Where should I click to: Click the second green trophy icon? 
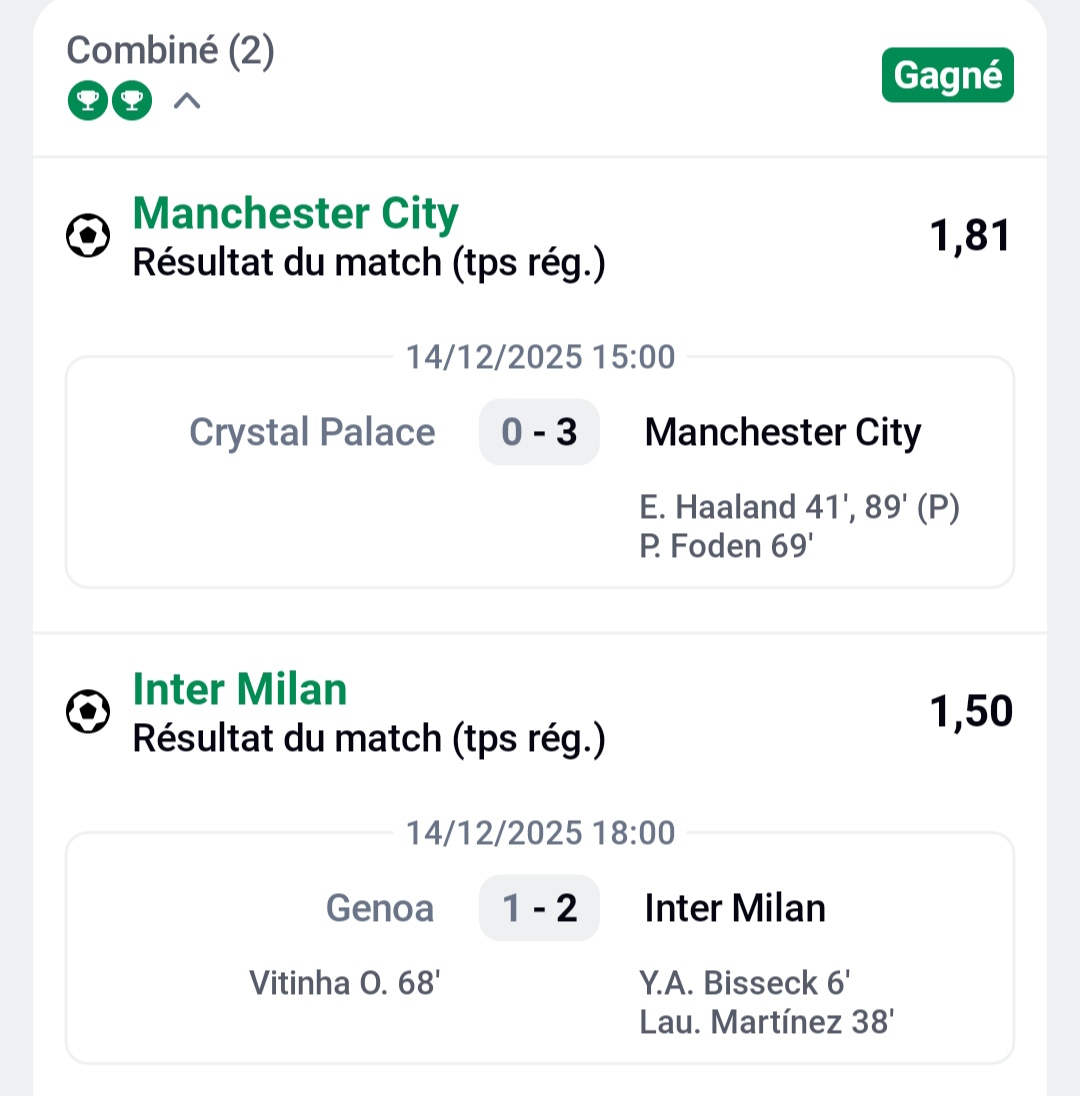[132, 101]
